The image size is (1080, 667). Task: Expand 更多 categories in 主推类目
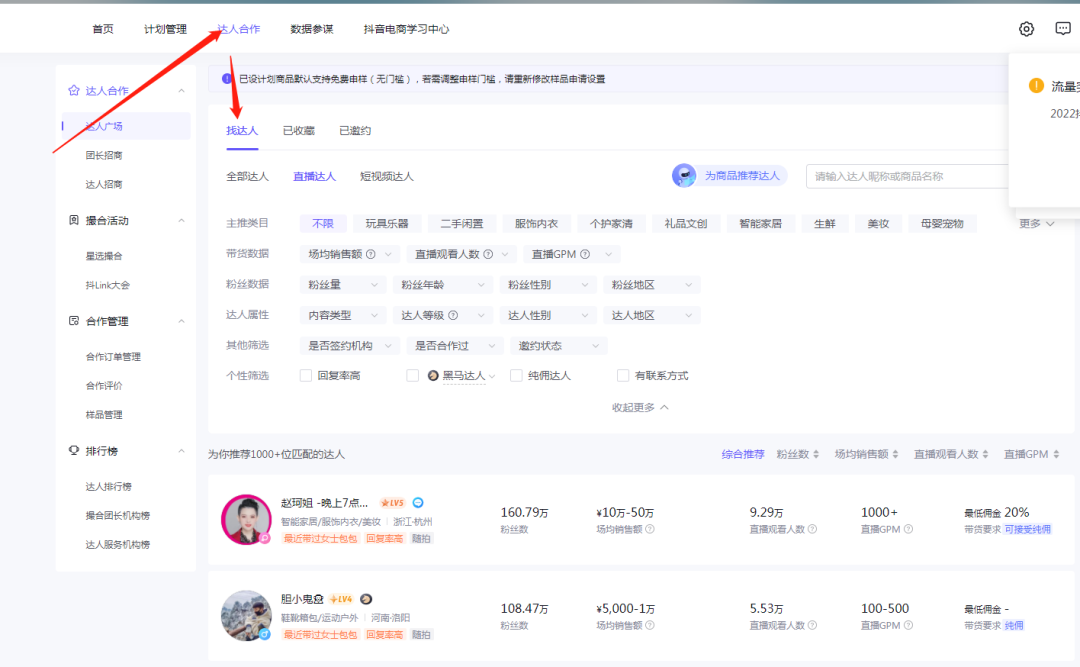[x=1037, y=223]
